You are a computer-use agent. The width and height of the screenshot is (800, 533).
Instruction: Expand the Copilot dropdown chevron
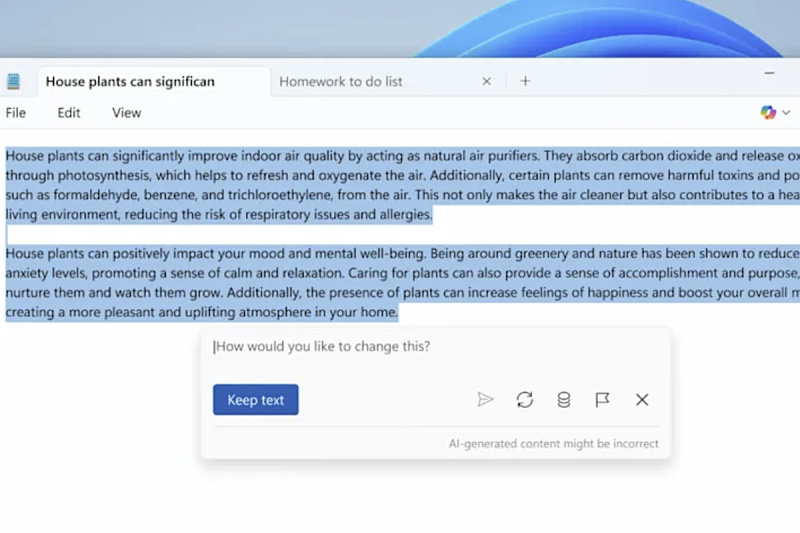(x=786, y=113)
